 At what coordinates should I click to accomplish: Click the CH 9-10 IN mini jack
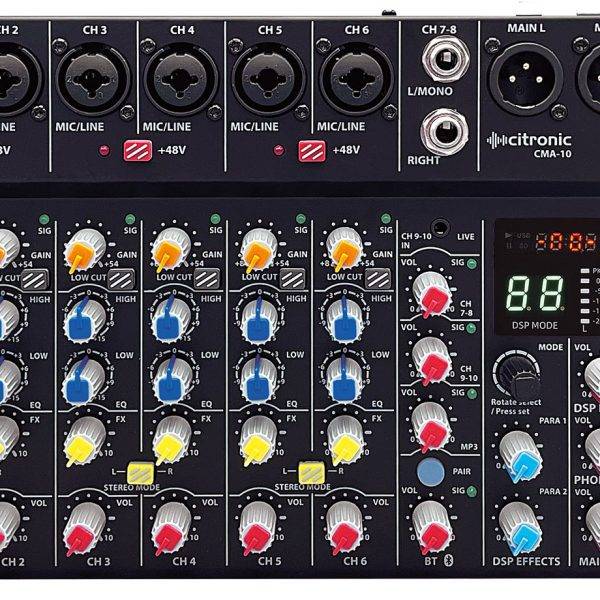[x=441, y=227]
